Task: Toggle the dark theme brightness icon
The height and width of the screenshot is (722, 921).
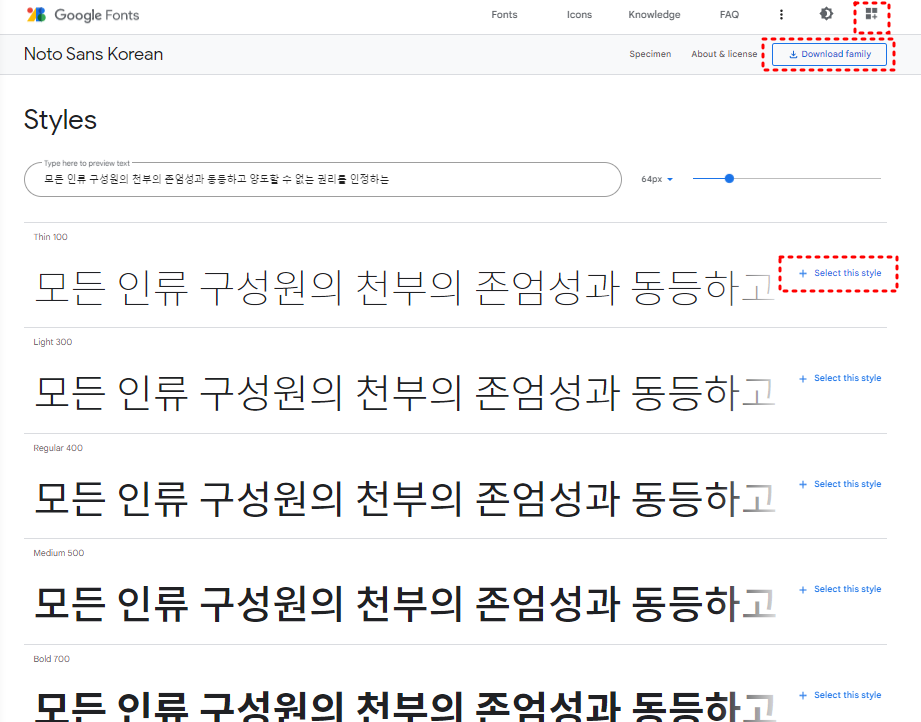Action: (826, 14)
